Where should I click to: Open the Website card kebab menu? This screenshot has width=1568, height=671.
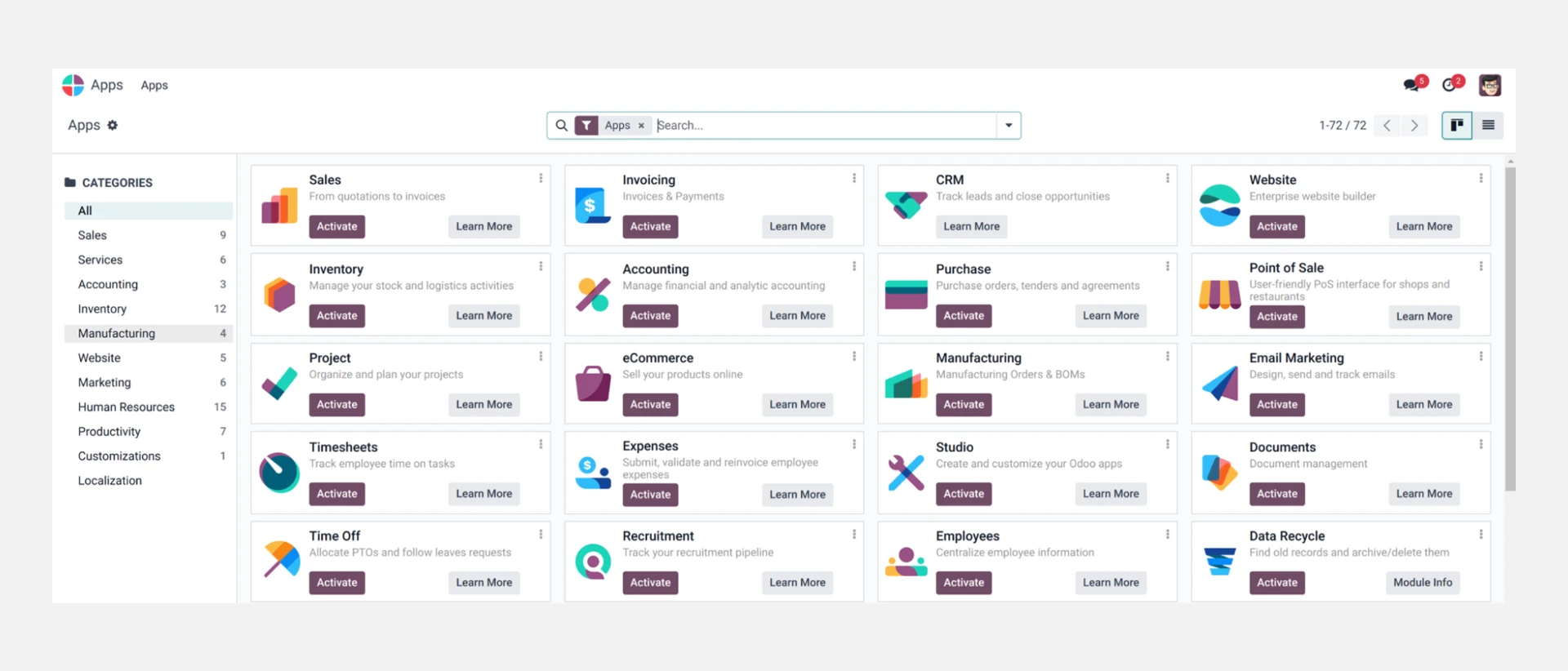(1481, 178)
